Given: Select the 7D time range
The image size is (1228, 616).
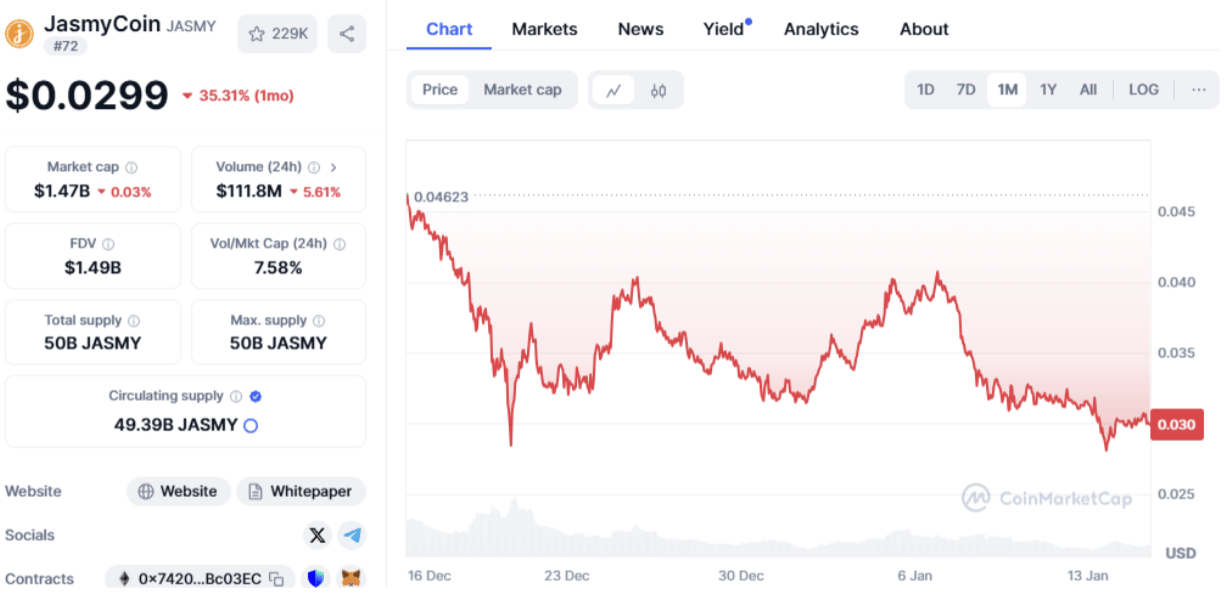Looking at the screenshot, I should [x=965, y=90].
